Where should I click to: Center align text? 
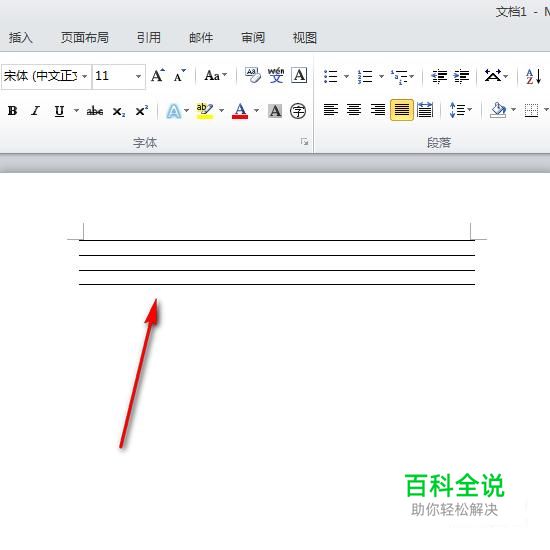(x=354, y=110)
